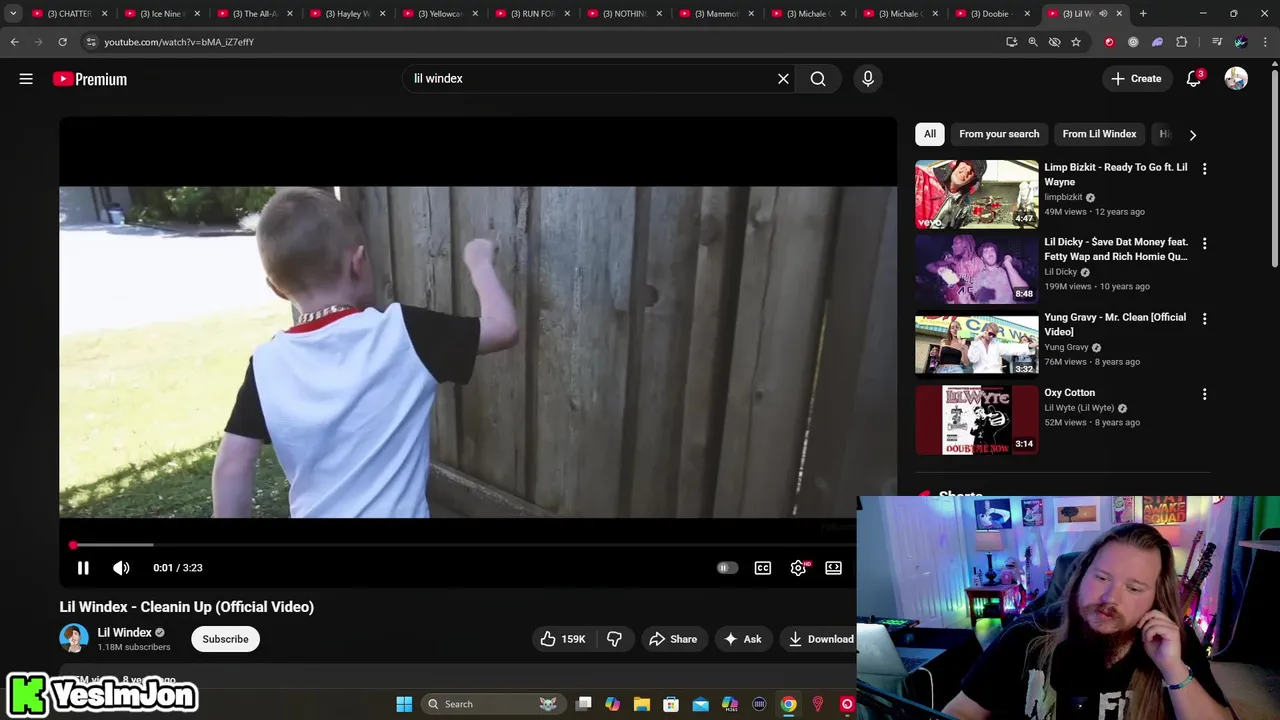The image size is (1280, 720).
Task: Open the Lil Windex channel avatar
Action: [x=74, y=639]
